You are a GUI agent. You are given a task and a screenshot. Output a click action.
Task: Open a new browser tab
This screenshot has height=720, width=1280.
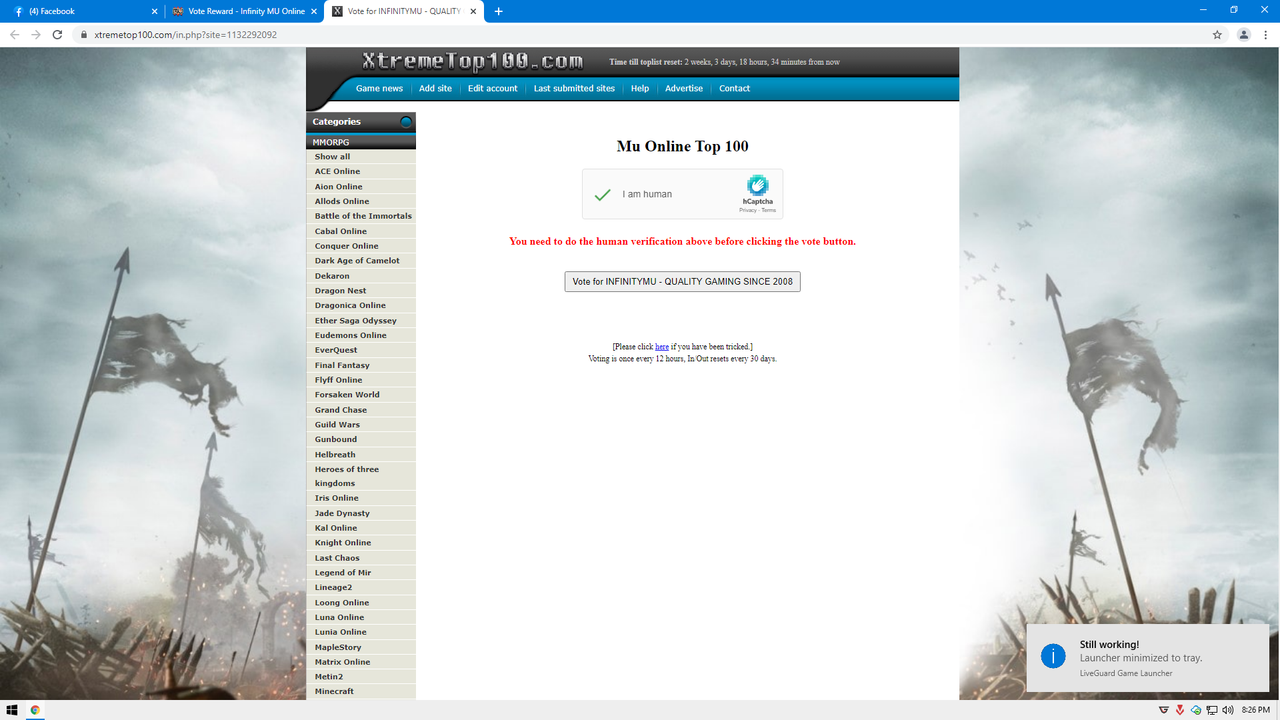[499, 11]
